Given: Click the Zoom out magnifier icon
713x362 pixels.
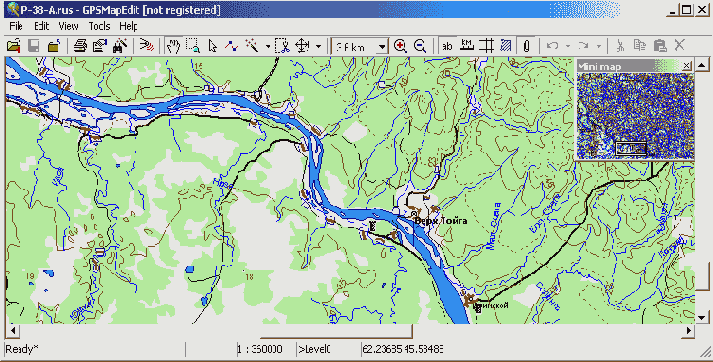Looking at the screenshot, I should [x=420, y=46].
